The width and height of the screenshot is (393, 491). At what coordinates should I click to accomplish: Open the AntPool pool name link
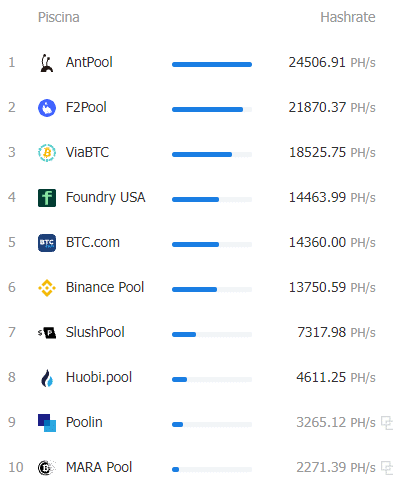click(89, 62)
